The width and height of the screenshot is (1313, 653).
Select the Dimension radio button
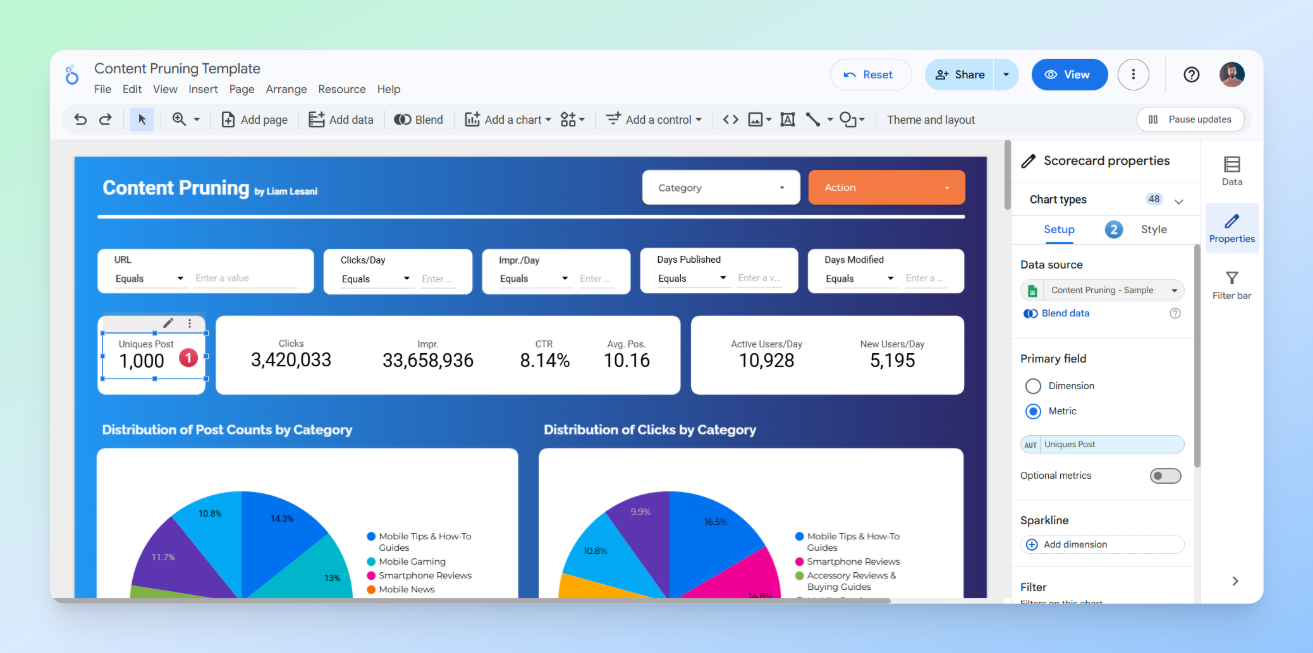pos(1031,385)
